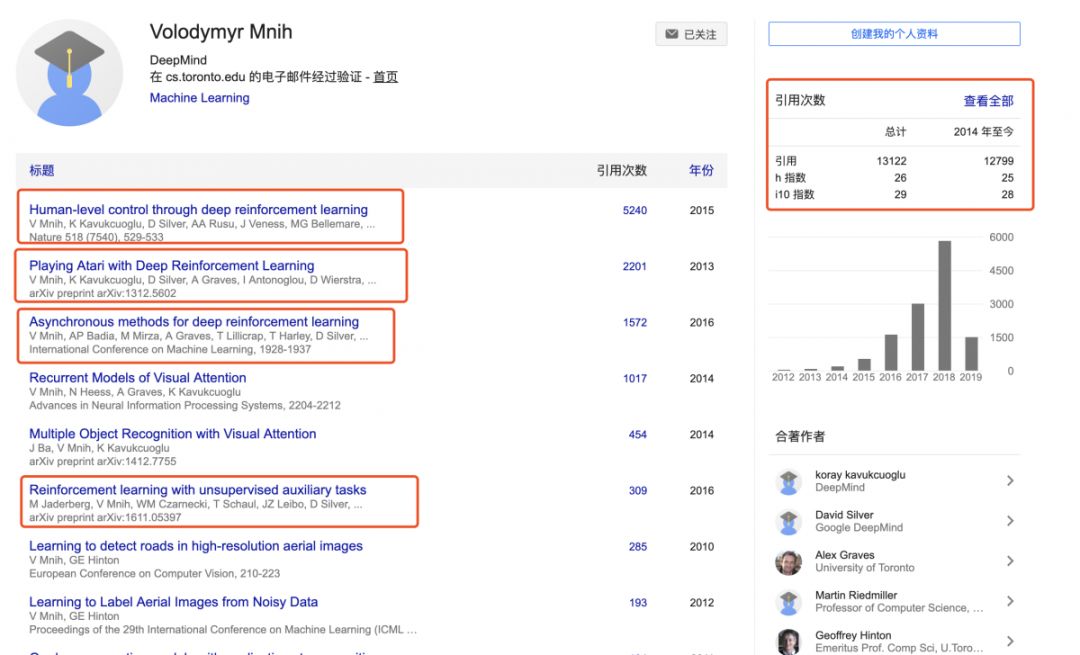Image resolution: width=1080 pixels, height=655 pixels.
Task: Open Human-level control through deep reinforcement learning
Action: pyautogui.click(x=198, y=209)
